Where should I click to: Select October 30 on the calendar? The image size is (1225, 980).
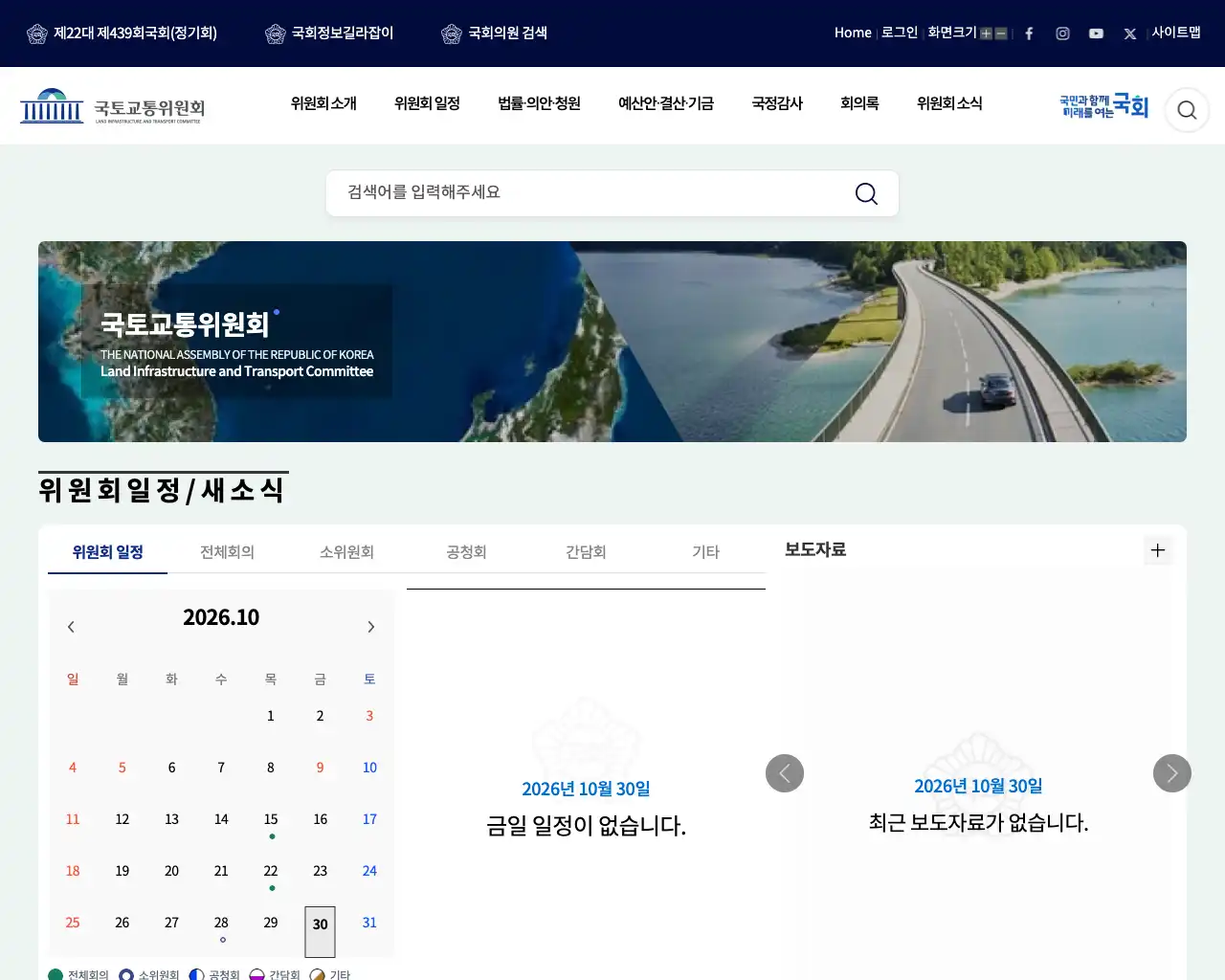pyautogui.click(x=320, y=931)
